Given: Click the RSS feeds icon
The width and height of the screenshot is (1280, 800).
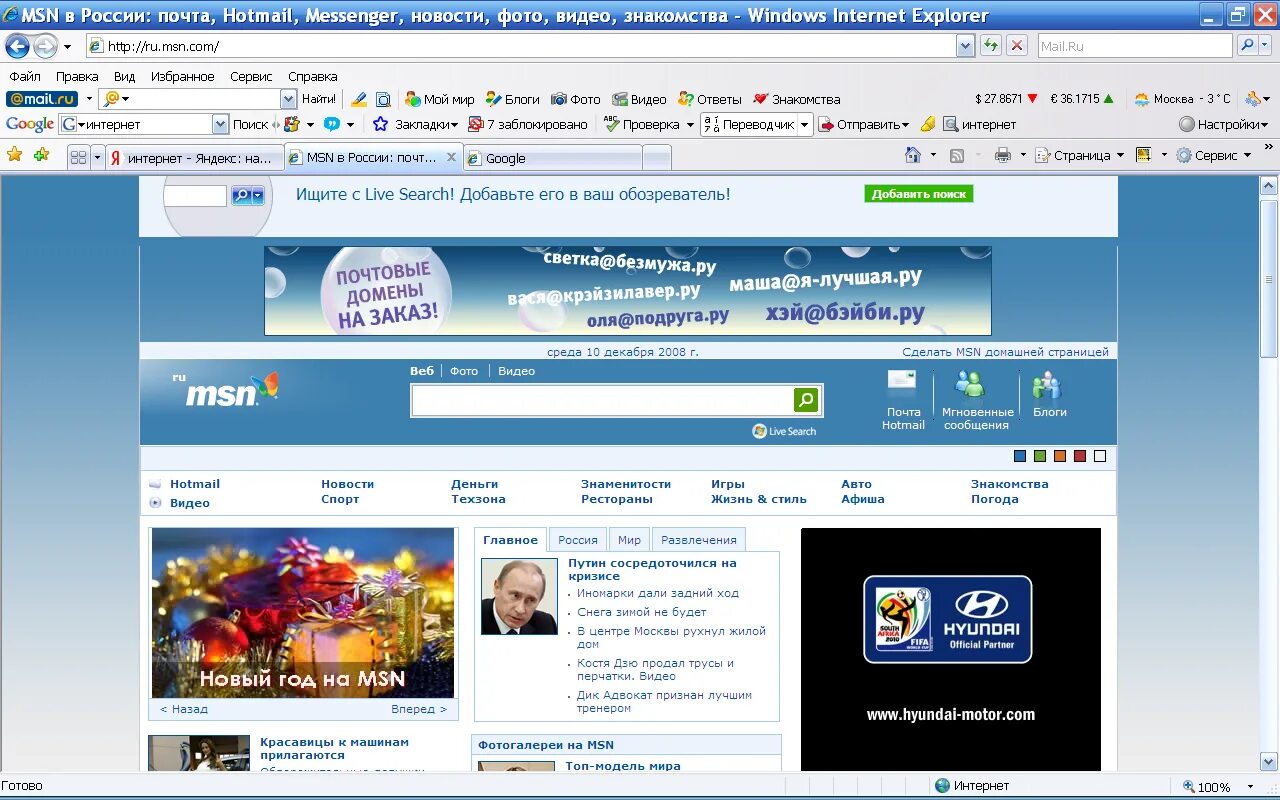Looking at the screenshot, I should click(957, 155).
